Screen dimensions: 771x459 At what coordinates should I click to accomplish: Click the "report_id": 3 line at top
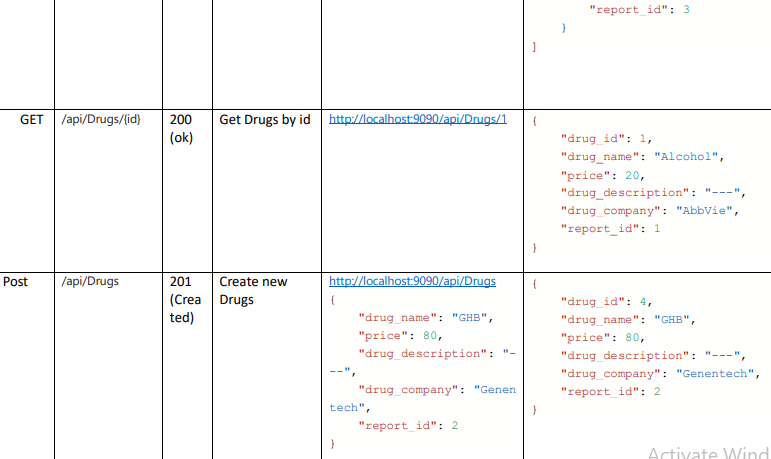point(639,10)
